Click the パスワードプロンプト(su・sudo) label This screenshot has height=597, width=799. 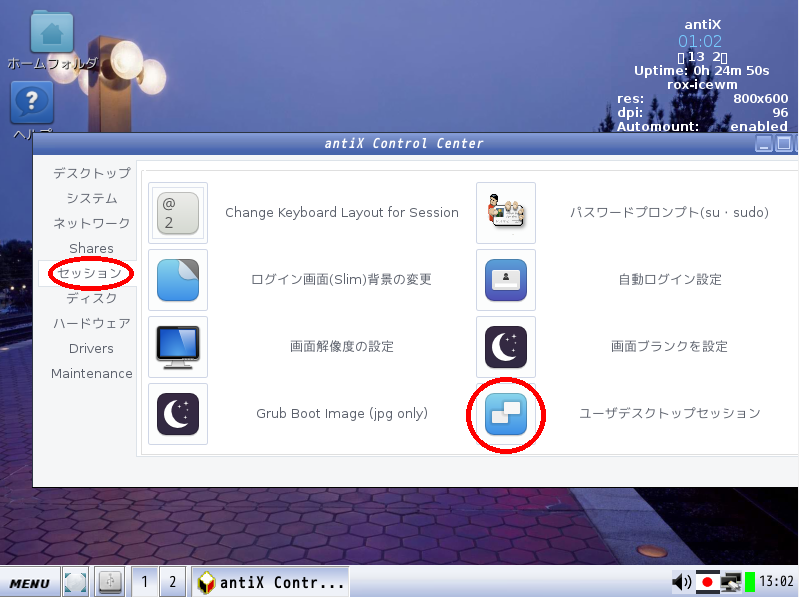pos(670,212)
